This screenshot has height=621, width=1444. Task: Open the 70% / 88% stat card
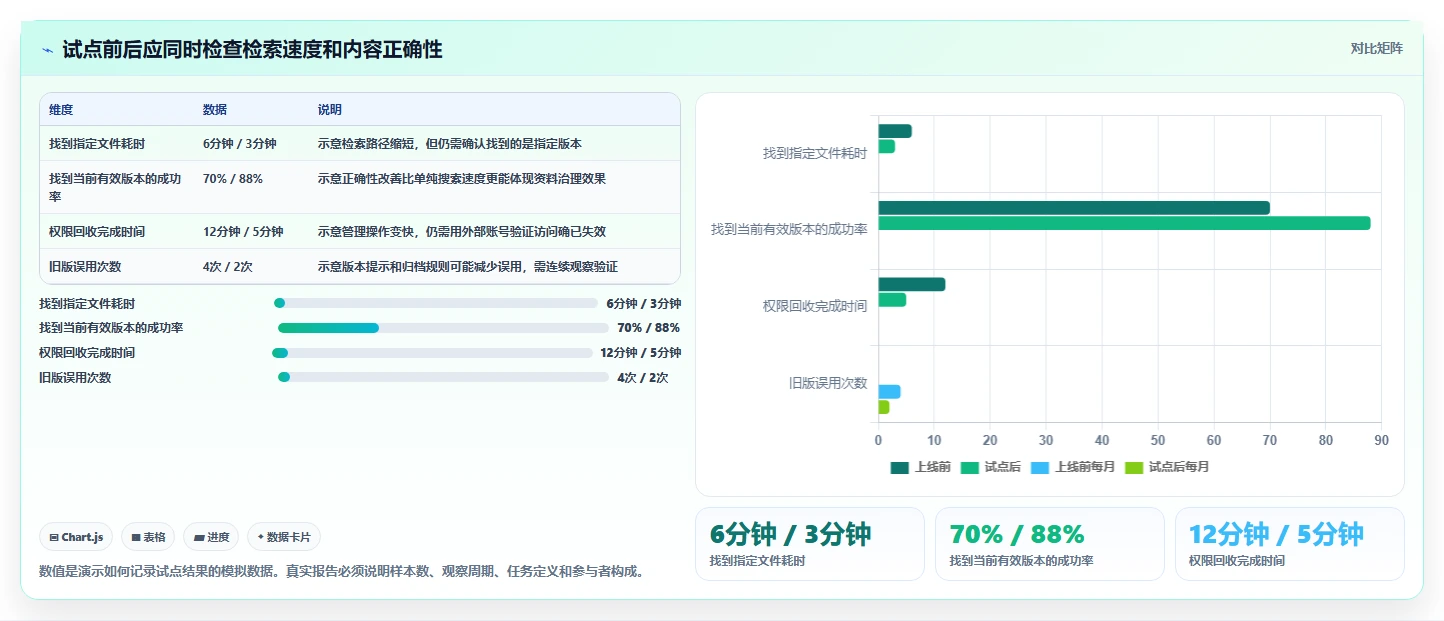1050,544
